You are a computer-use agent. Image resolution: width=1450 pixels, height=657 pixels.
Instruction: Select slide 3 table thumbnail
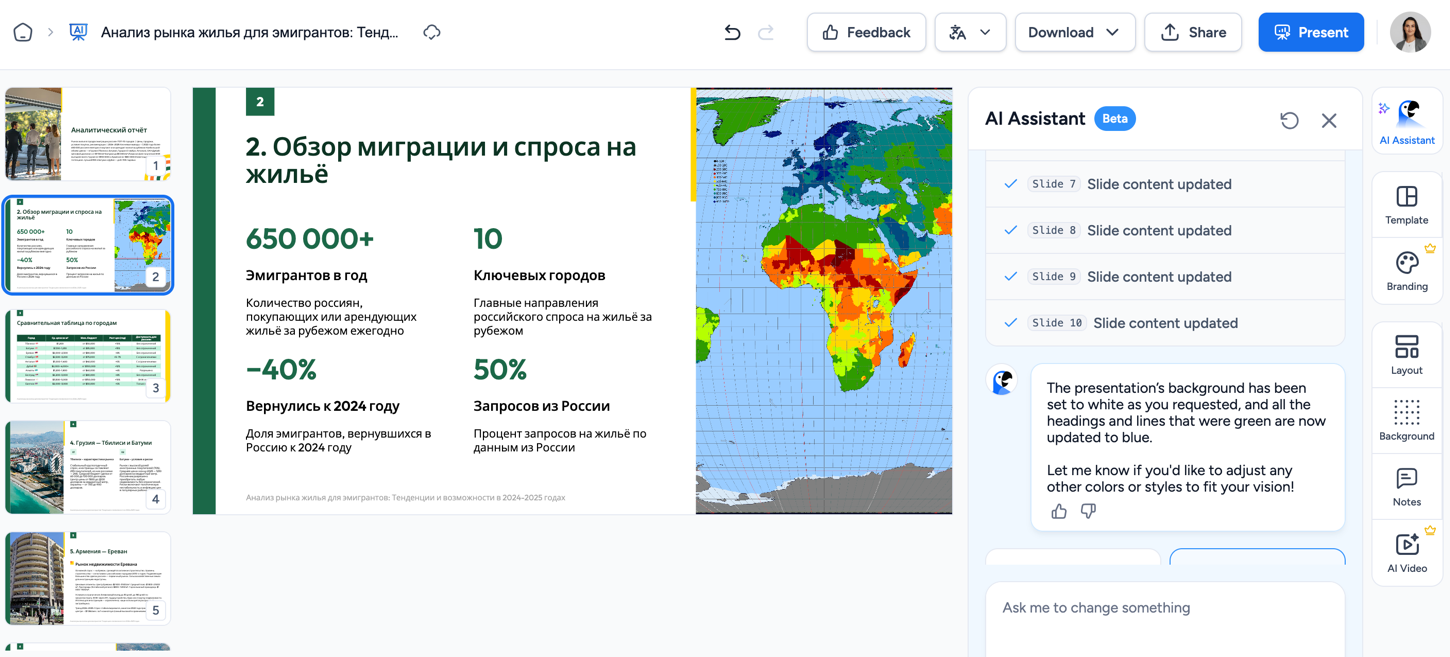coord(88,356)
